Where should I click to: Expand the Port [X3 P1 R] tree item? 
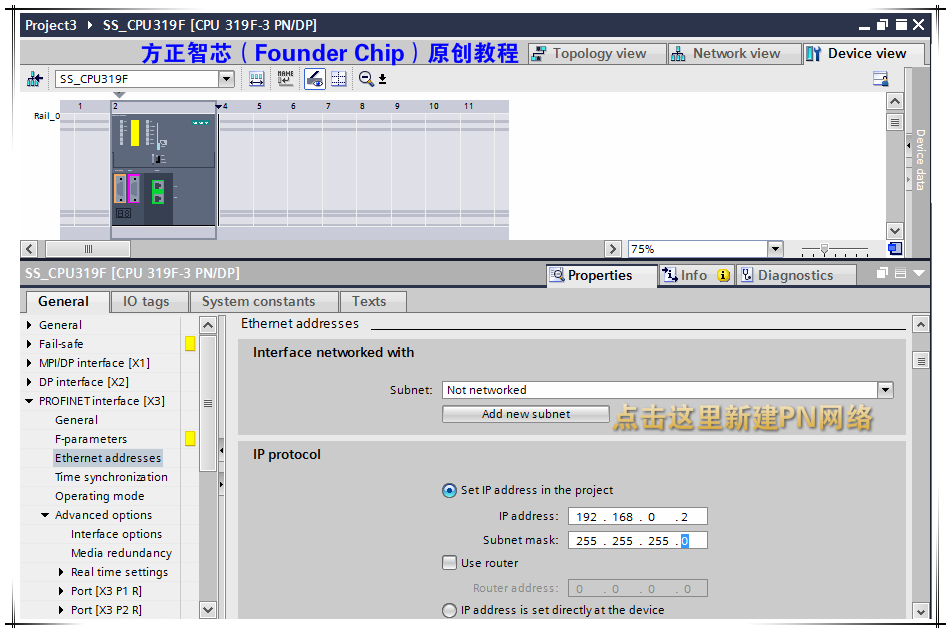[59, 590]
